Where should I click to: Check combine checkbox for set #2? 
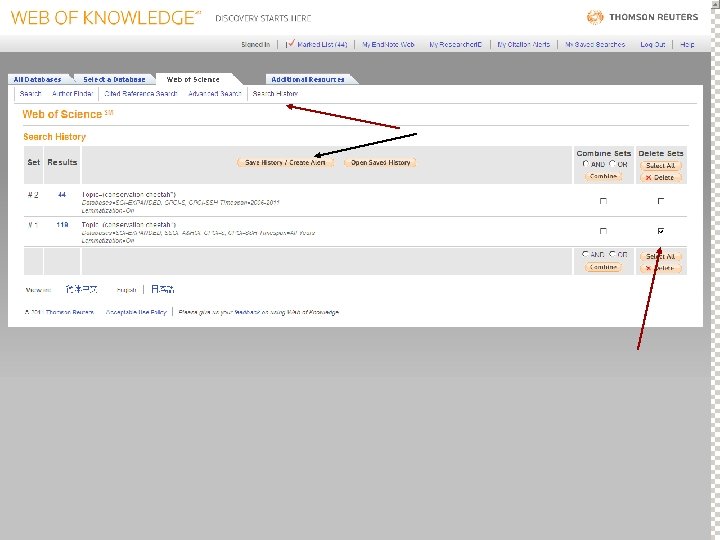tap(603, 201)
